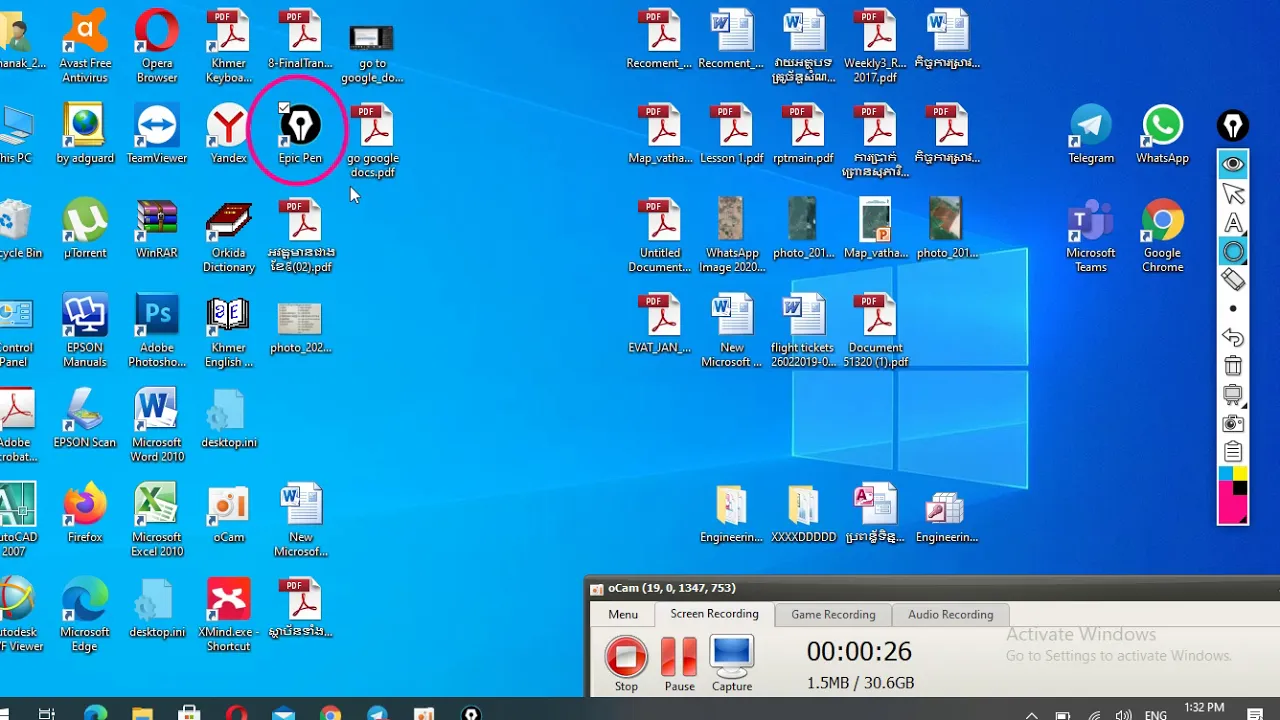Click the ENG language indicator in system tray
The image size is (1280, 720).
coord(1155,714)
